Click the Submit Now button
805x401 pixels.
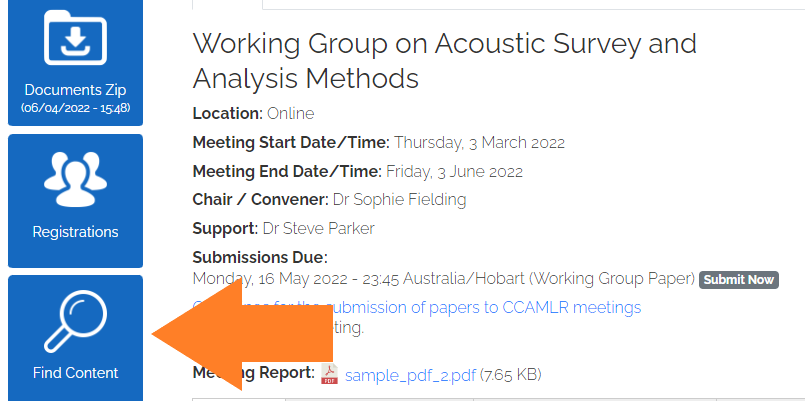coord(739,280)
